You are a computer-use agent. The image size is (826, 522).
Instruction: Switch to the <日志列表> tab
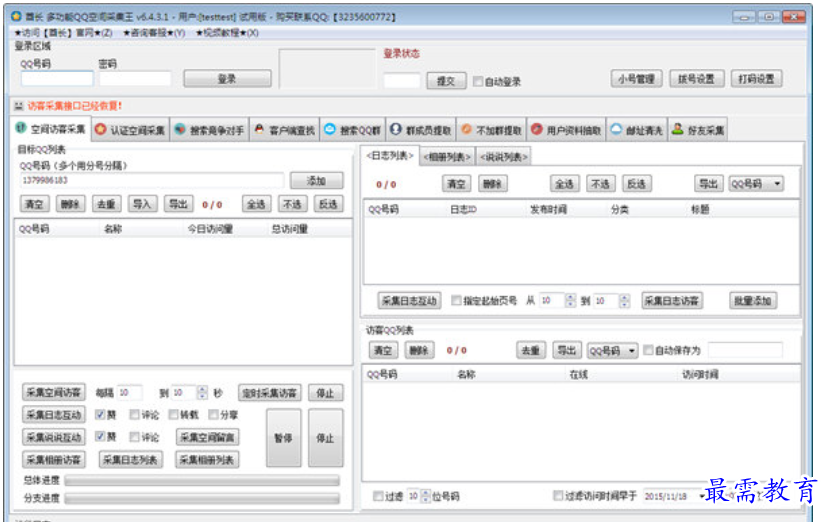tap(390, 156)
